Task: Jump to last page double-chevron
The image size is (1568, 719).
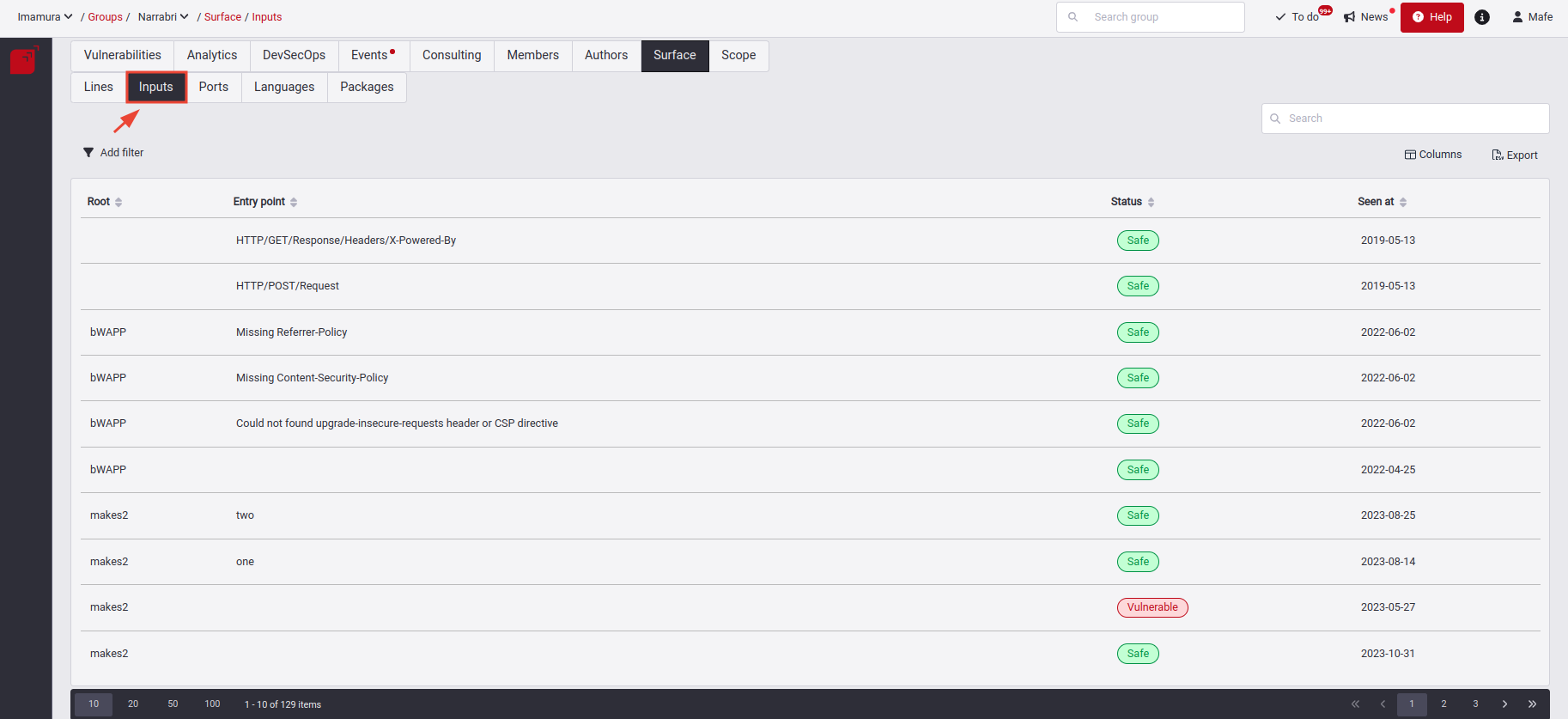Action: pos(1532,704)
